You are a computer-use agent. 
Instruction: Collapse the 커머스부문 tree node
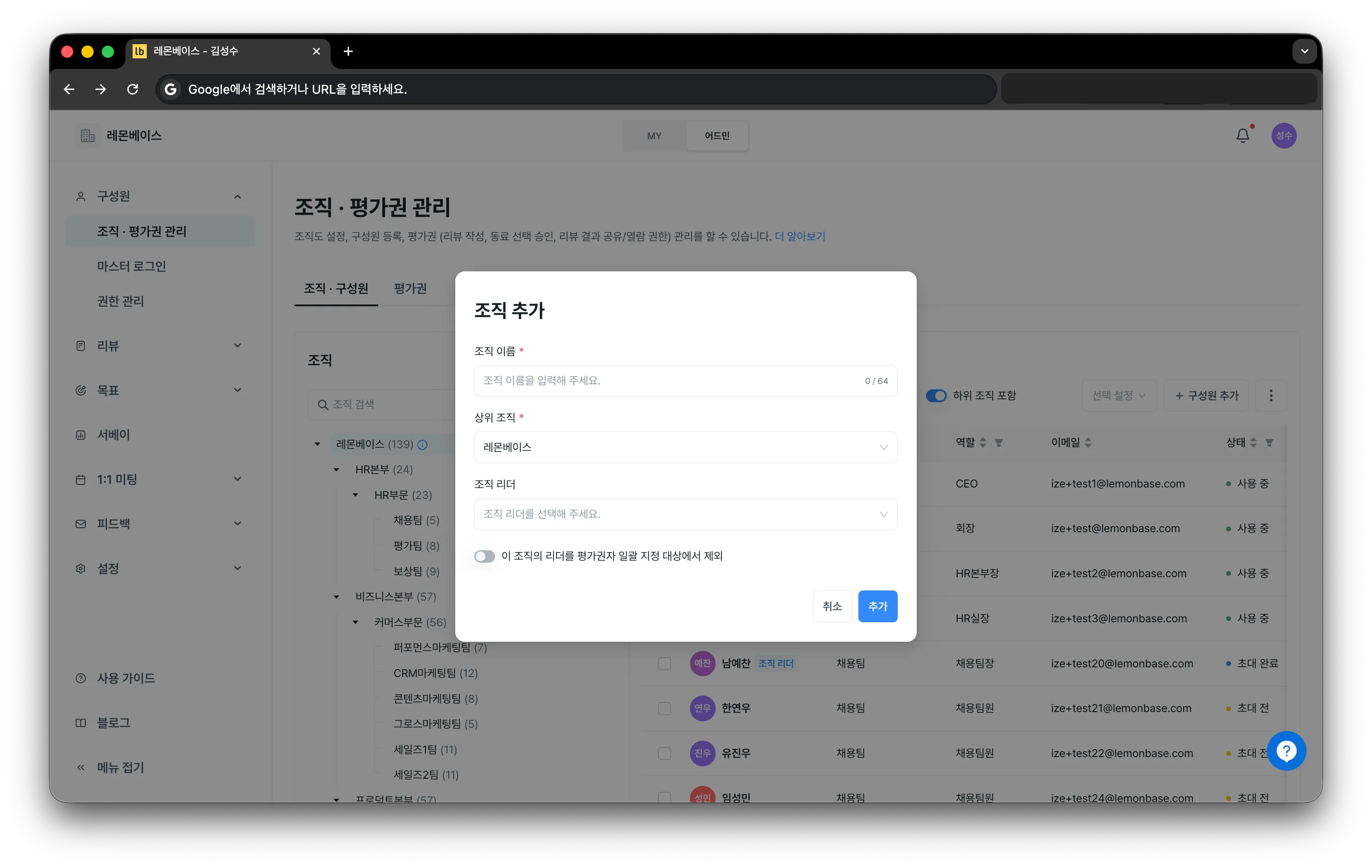[355, 622]
